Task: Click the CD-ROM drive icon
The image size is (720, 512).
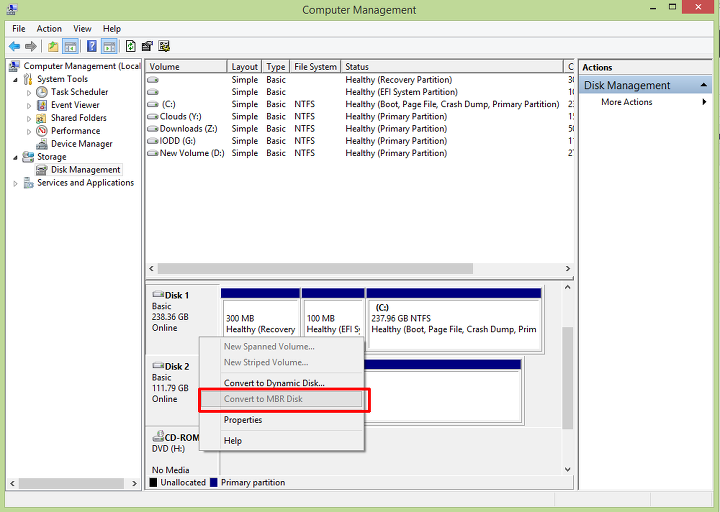Action: coord(158,436)
